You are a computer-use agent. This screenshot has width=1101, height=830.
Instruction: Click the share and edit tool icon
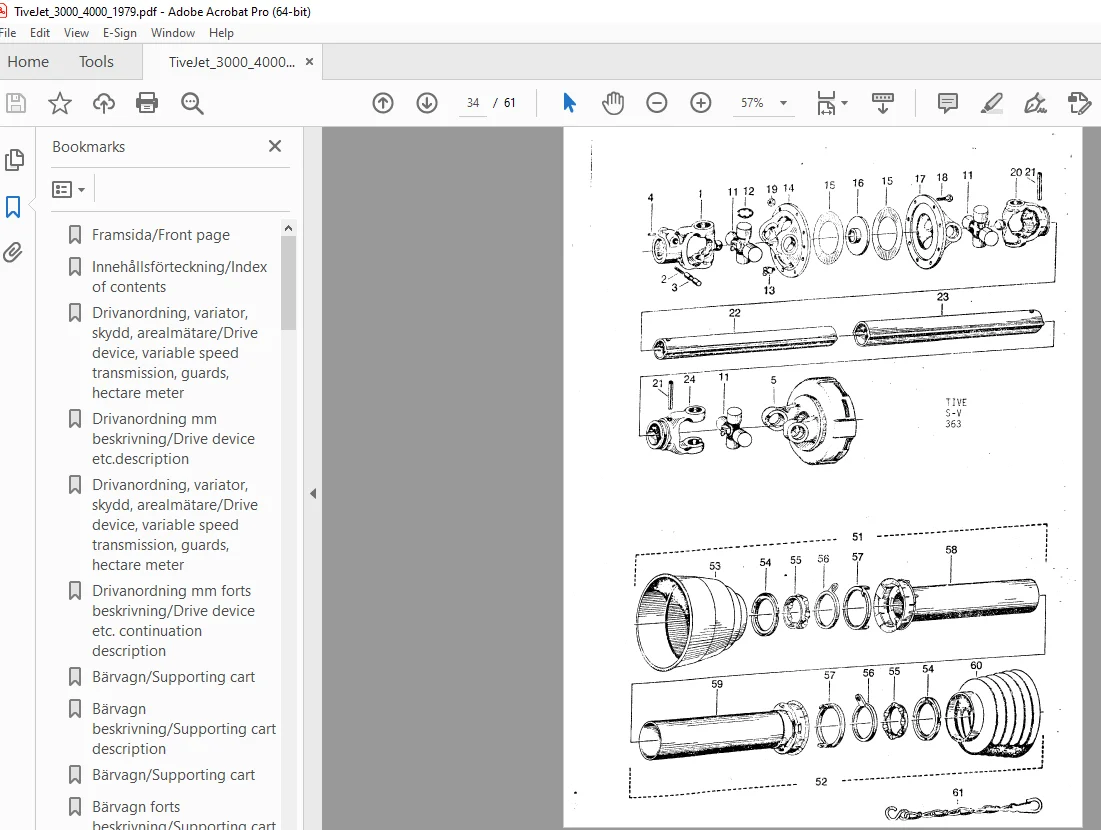1079,103
